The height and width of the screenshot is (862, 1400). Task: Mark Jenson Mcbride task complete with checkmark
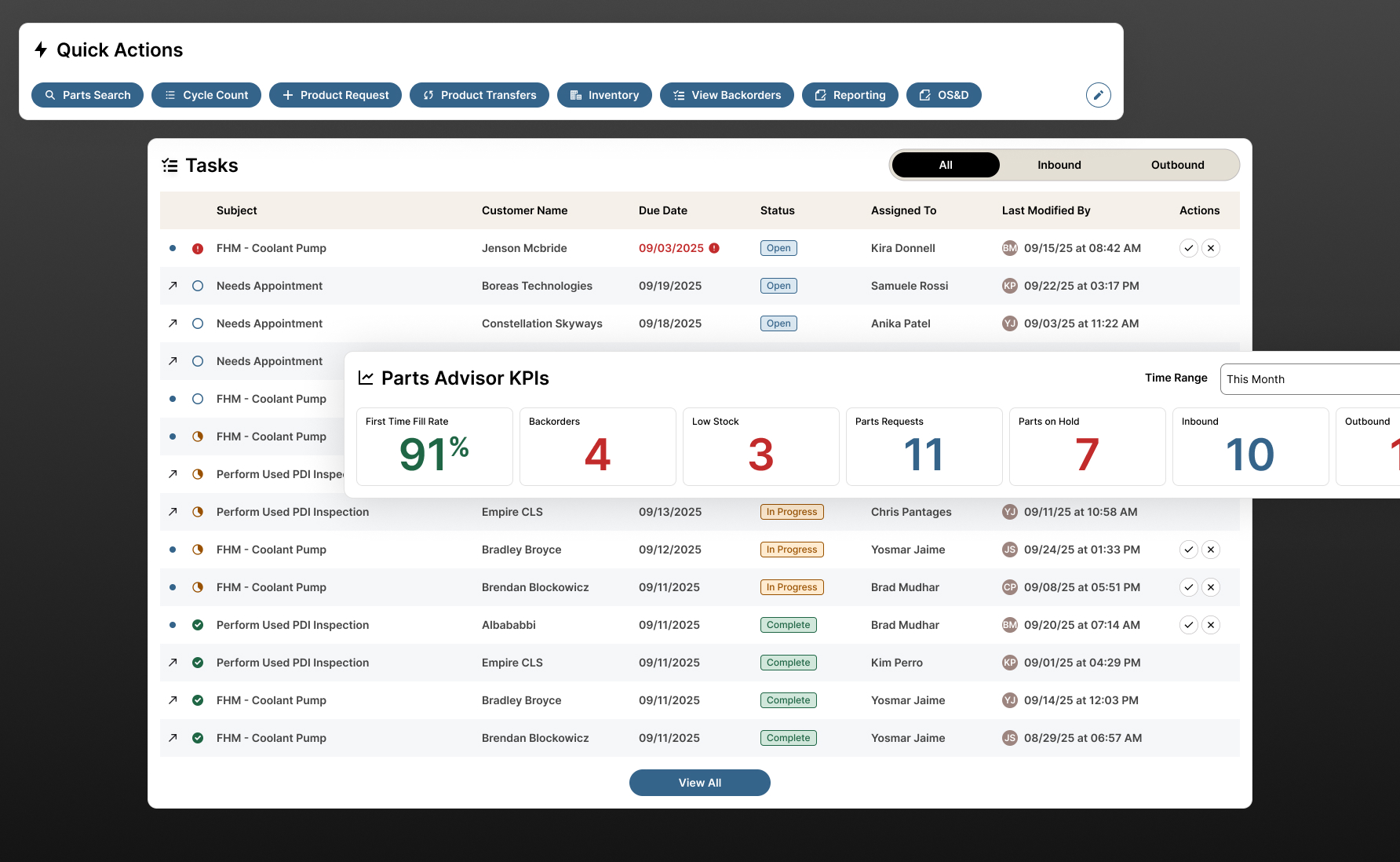(x=1189, y=248)
